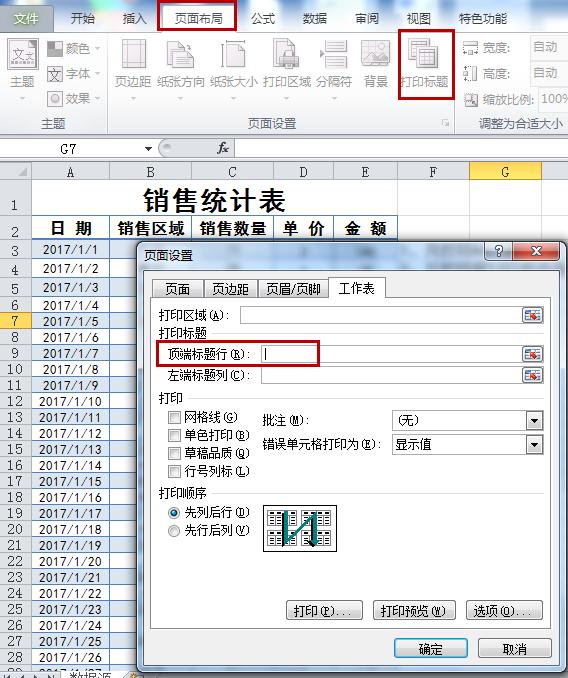
Task: Confirm with the 确定 button
Action: click(x=431, y=649)
